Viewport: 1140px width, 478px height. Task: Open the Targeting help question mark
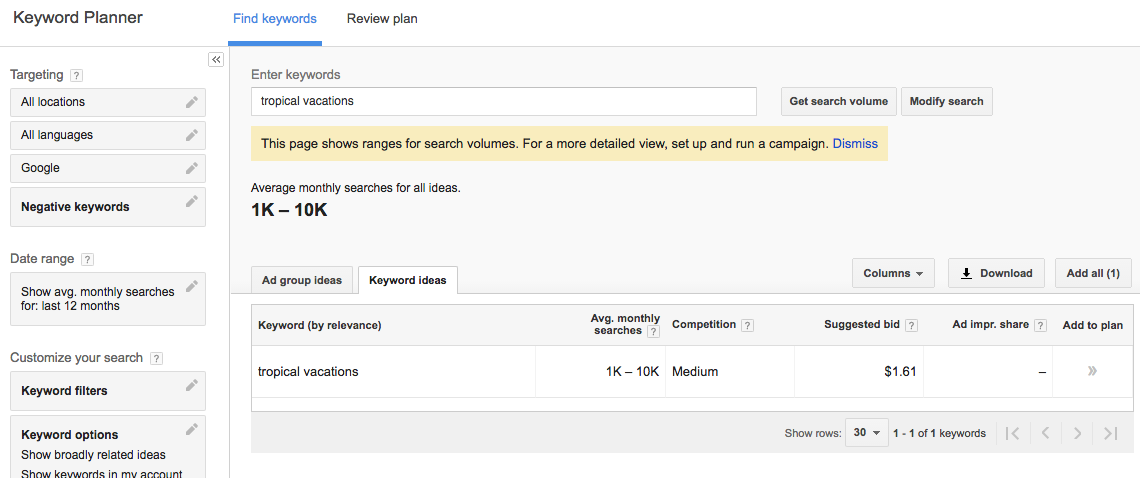[77, 75]
